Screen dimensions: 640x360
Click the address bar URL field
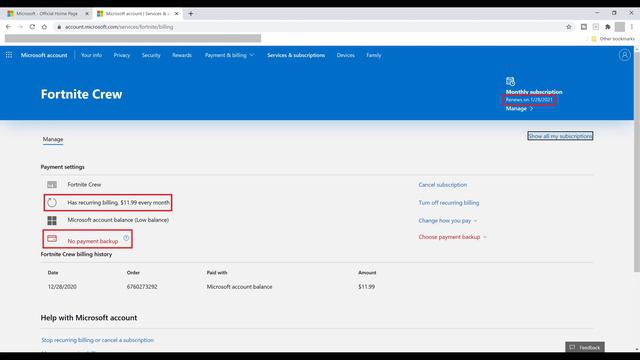coord(310,27)
